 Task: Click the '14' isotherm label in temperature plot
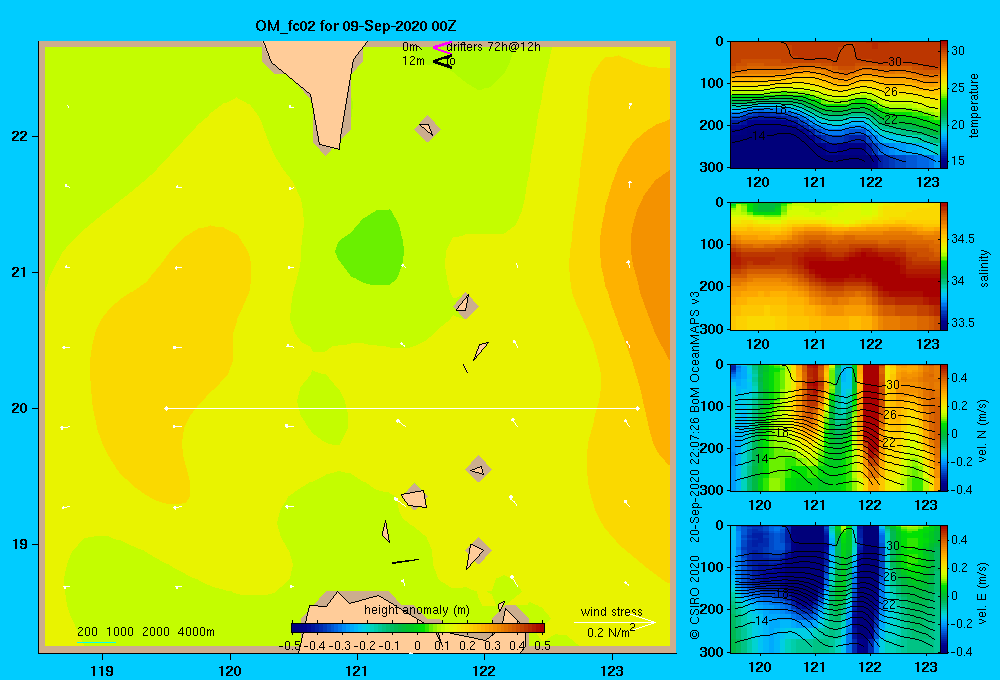(x=758, y=136)
